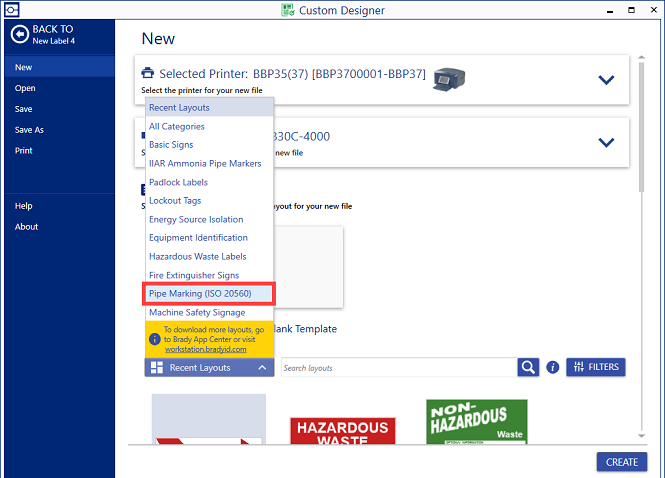Choose Hazardous Waste Labels category
The height and width of the screenshot is (478, 665).
click(210, 256)
